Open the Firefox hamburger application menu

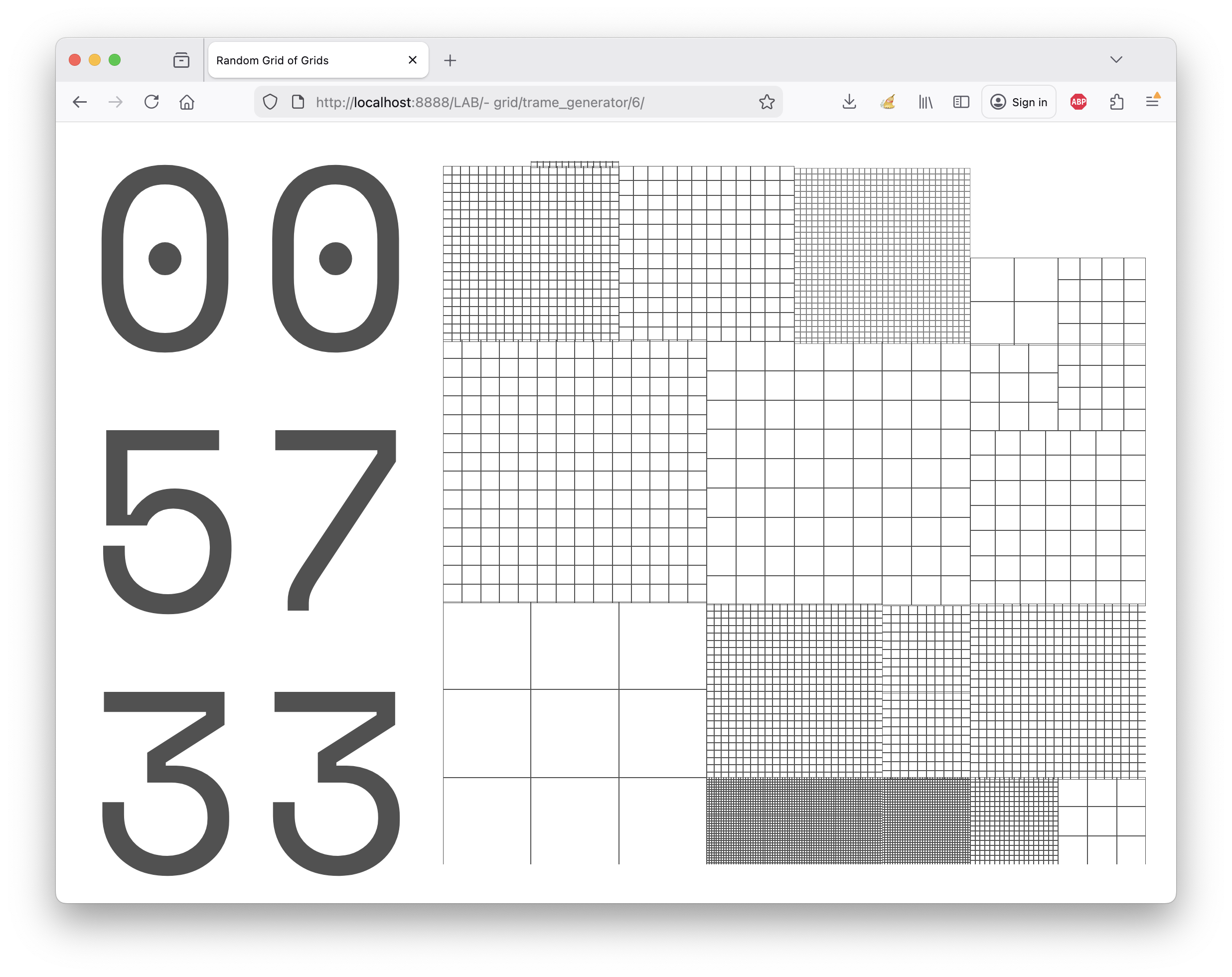coord(1153,102)
